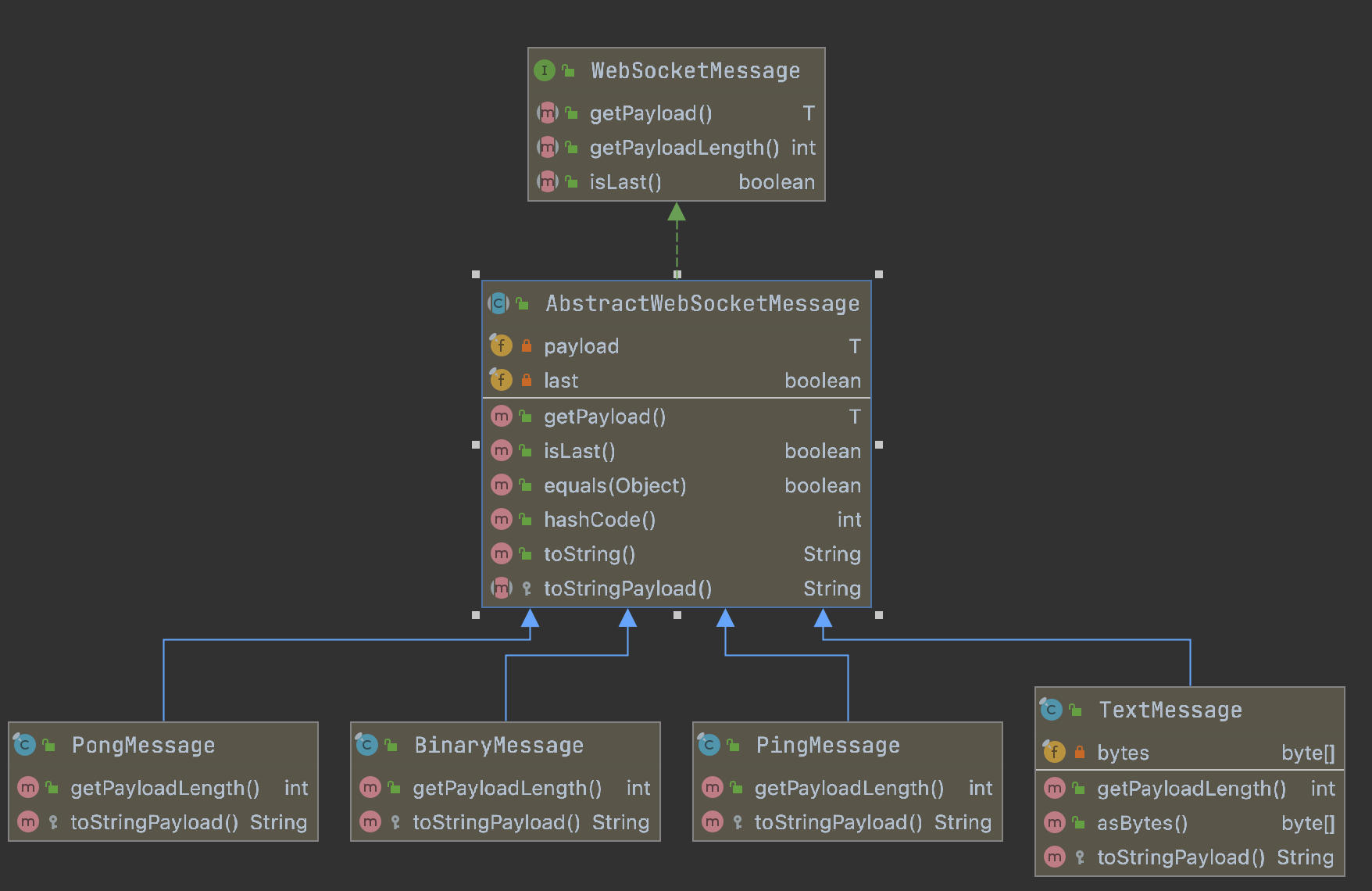Image resolution: width=1372 pixels, height=891 pixels.
Task: Click the top-left selection handle of AbstractWebSocketMessage
Action: tap(476, 274)
